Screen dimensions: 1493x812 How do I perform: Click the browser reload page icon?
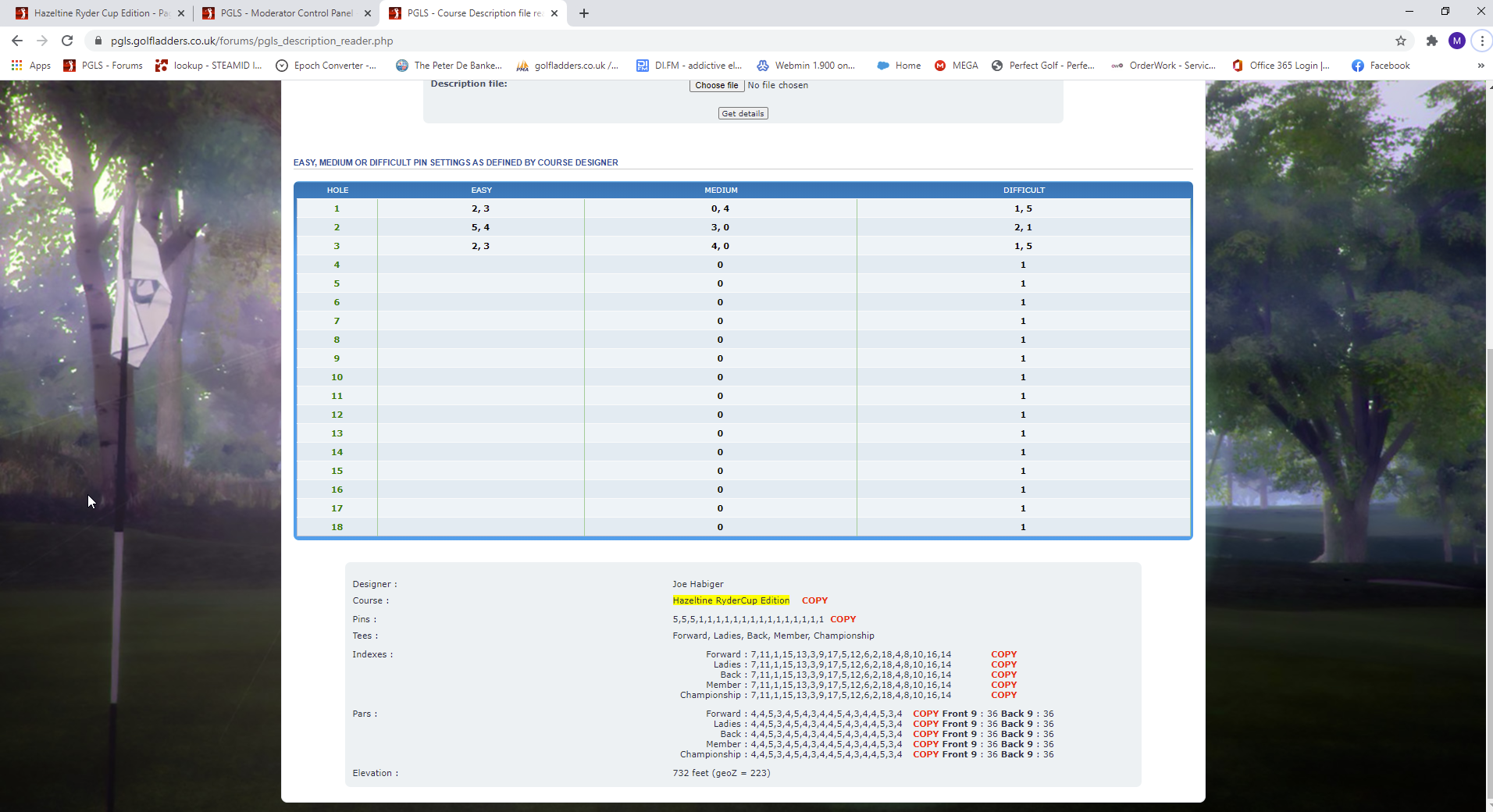(x=67, y=41)
